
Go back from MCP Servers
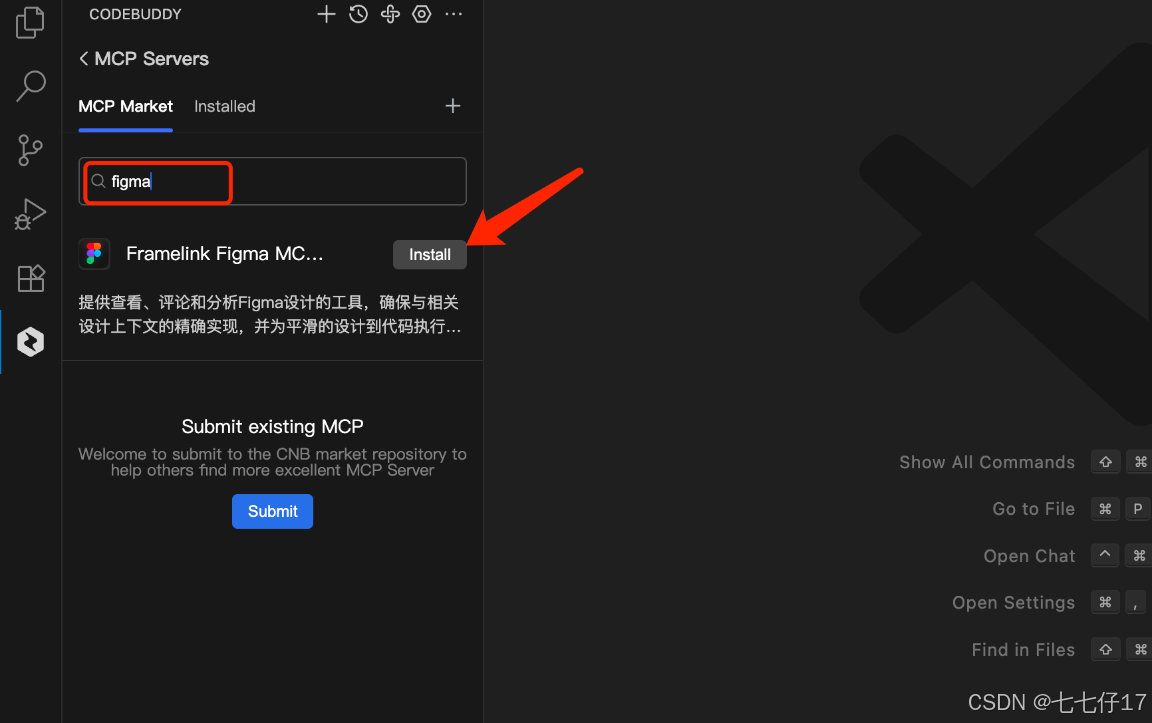[x=84, y=59]
